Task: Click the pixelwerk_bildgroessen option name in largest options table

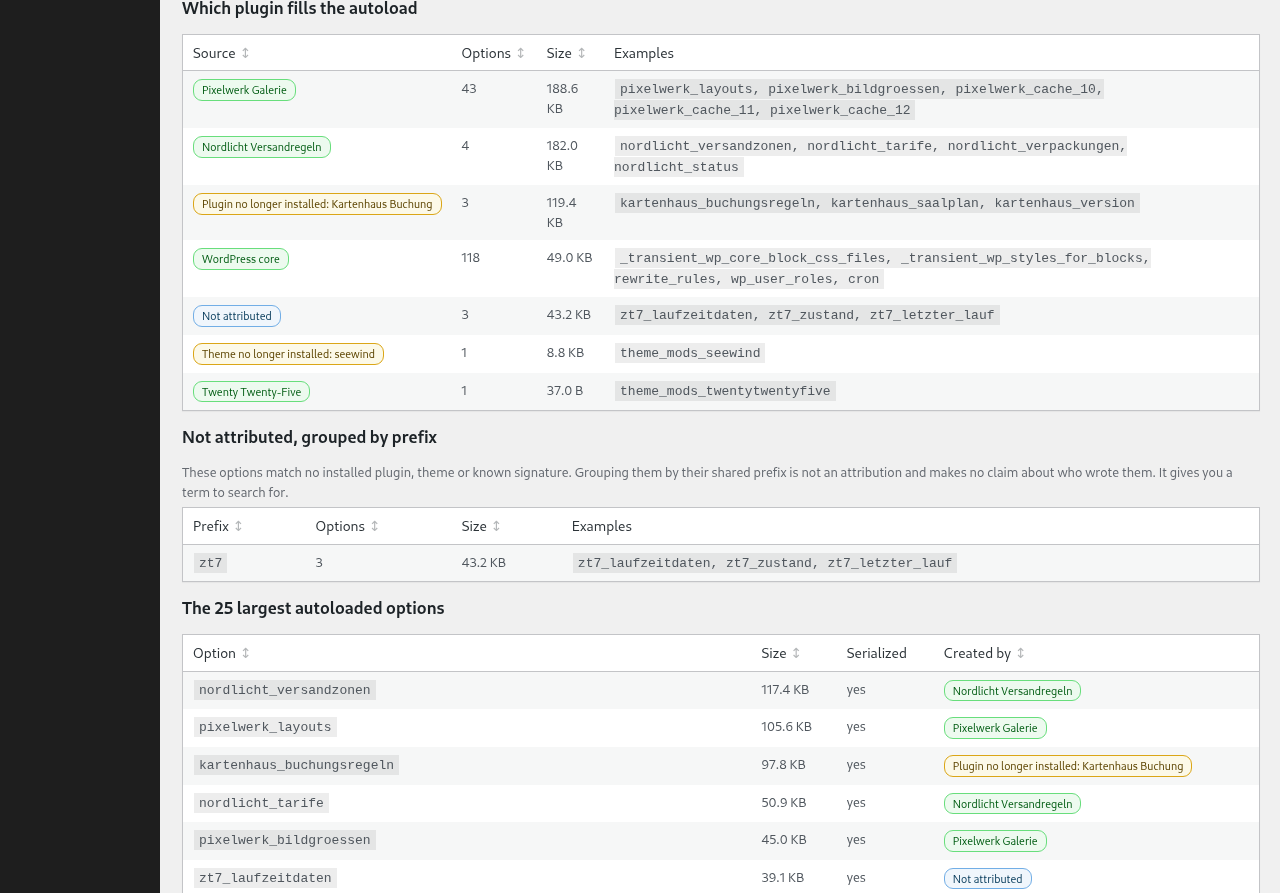Action: click(x=285, y=840)
